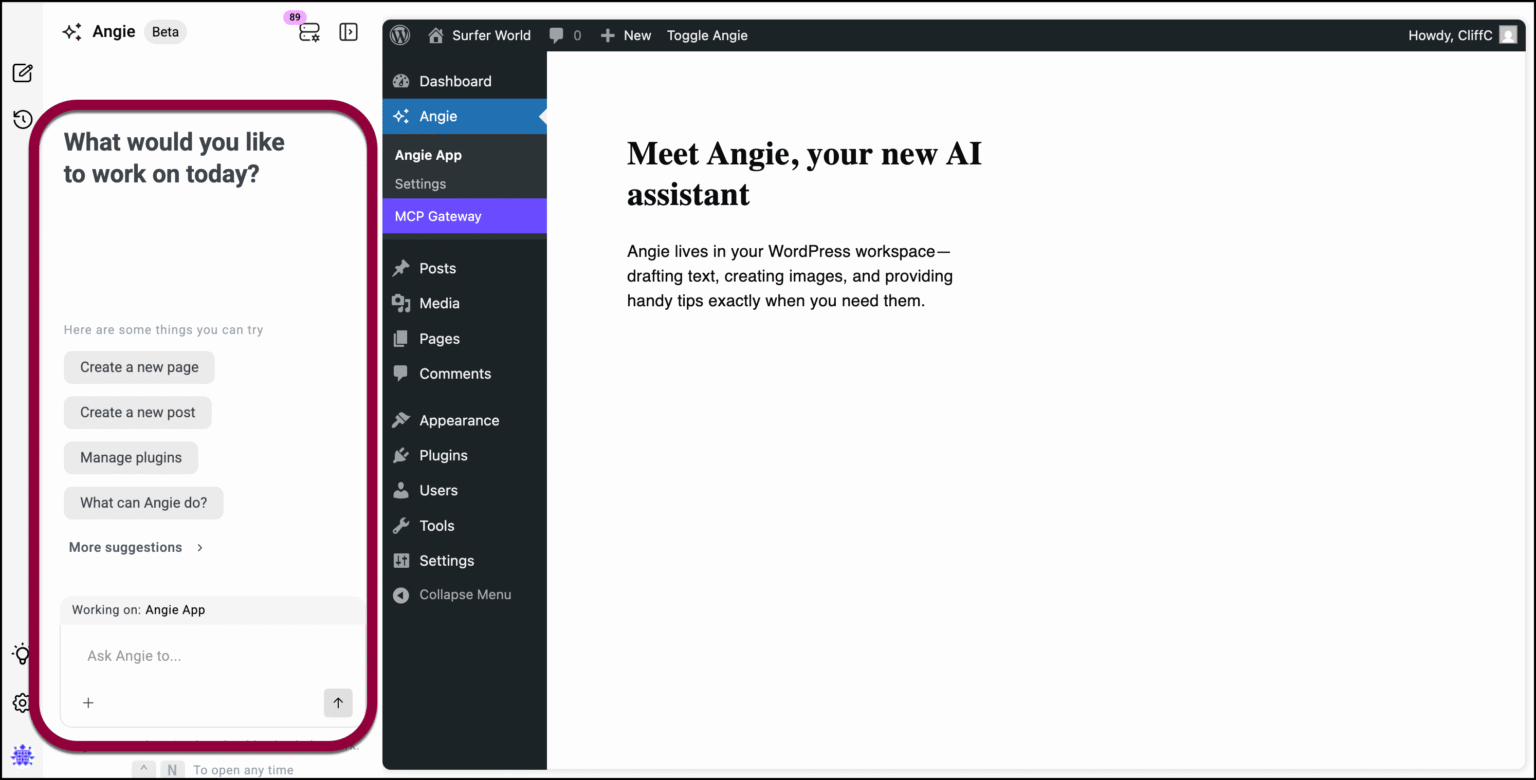Click Toggle Angie in the admin bar
Screen dimensions: 1536x780
tap(707, 35)
